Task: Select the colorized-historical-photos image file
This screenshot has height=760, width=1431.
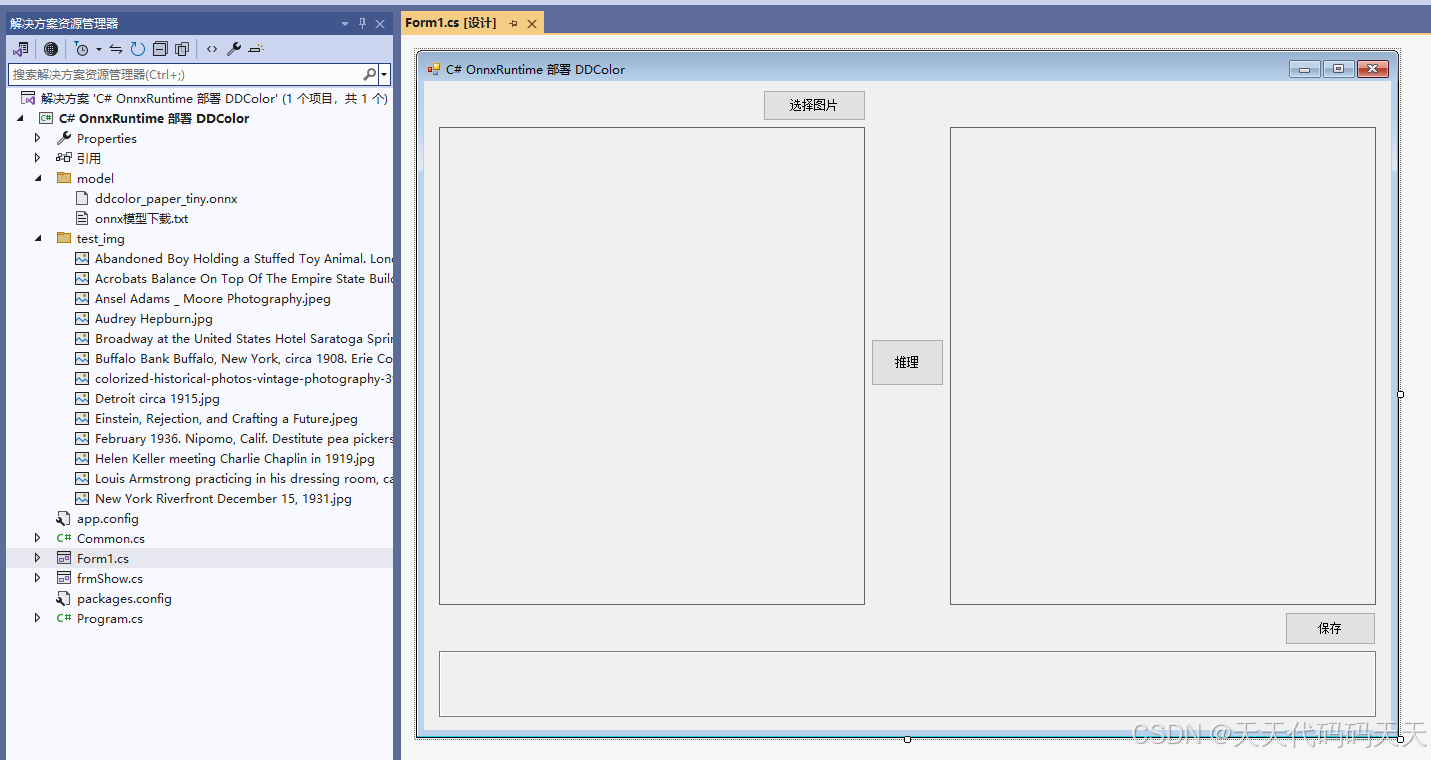Action: pyautogui.click(x=244, y=378)
